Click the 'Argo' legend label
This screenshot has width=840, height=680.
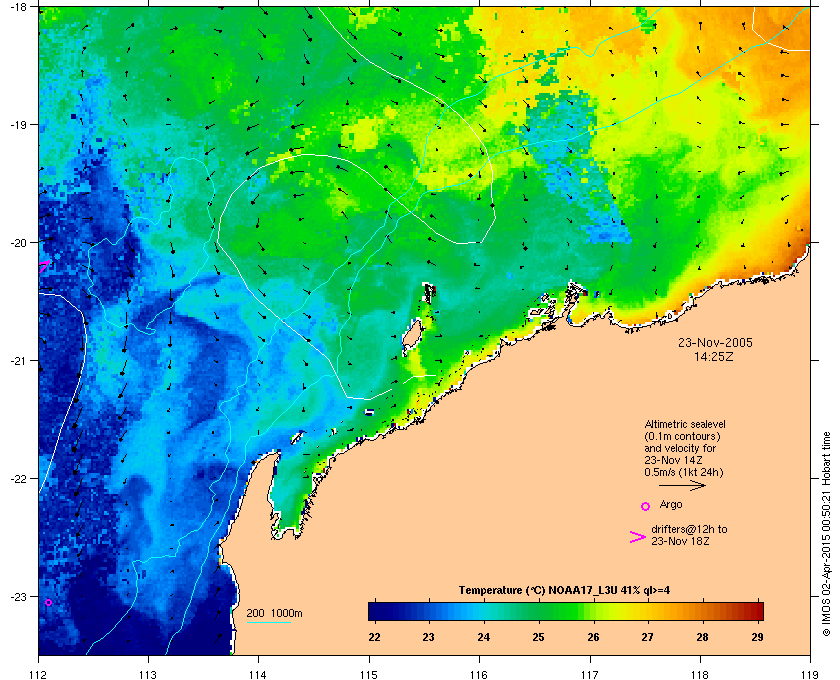pos(671,504)
